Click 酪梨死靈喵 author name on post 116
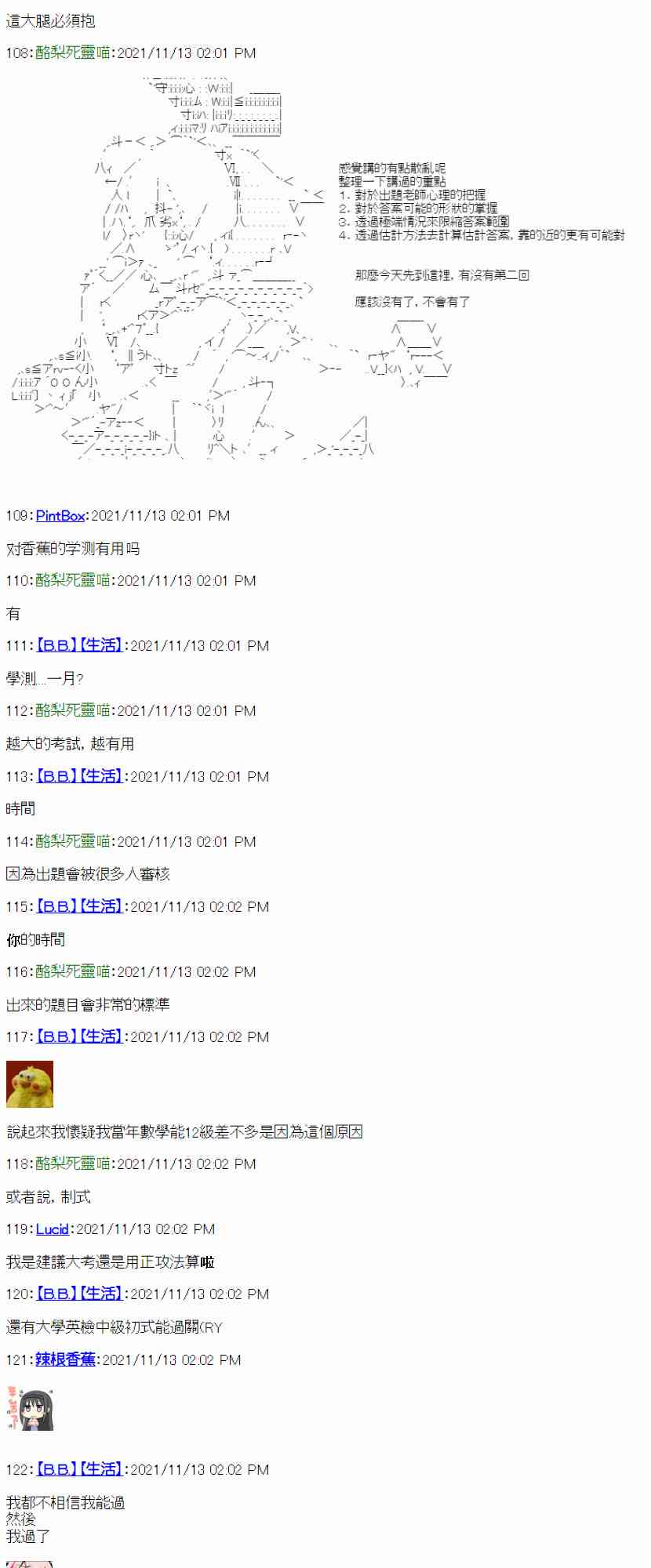This screenshot has width=651, height=1568. click(73, 971)
